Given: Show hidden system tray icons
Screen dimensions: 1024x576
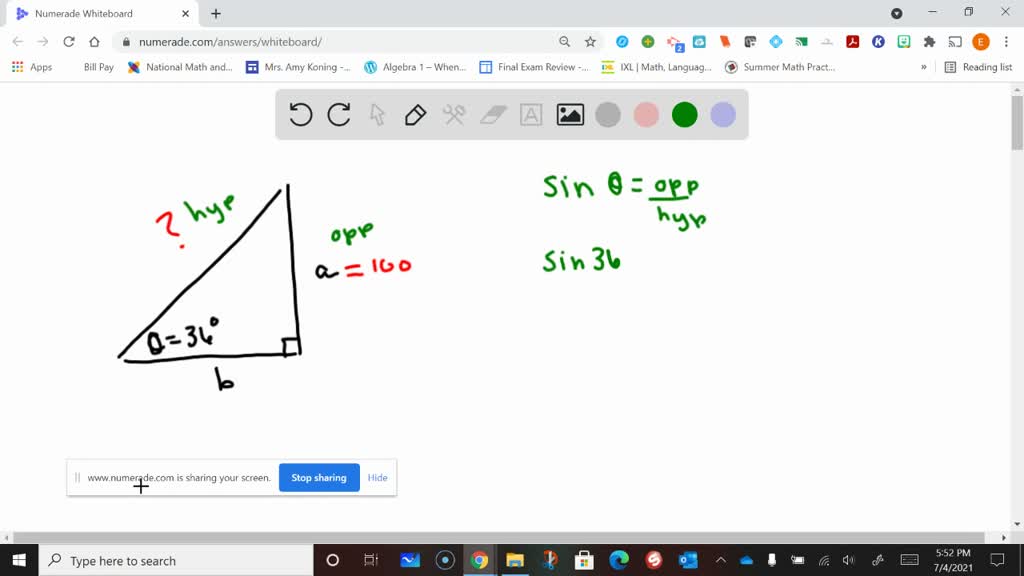Looking at the screenshot, I should click(720, 560).
